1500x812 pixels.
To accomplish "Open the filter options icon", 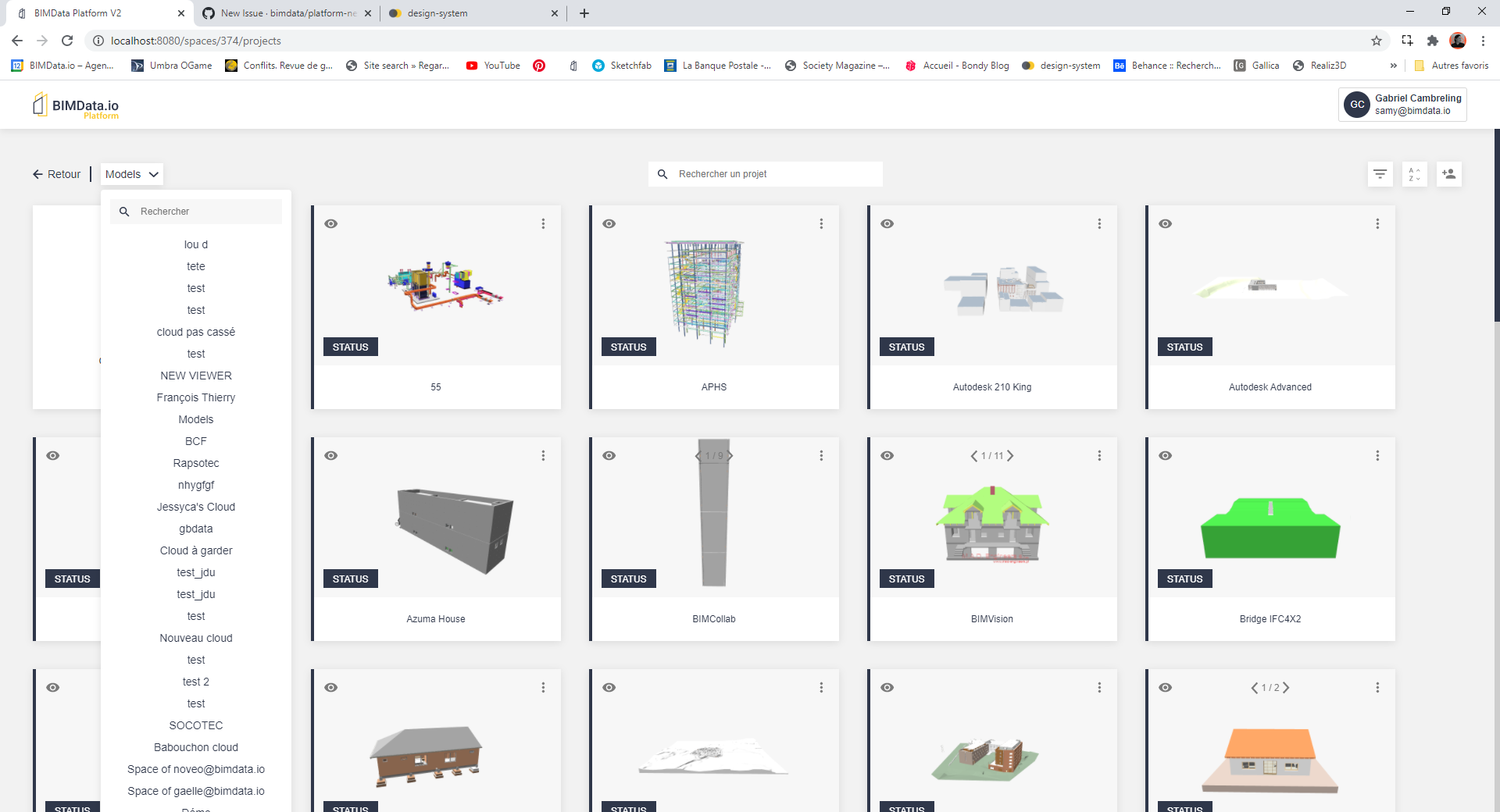I will click(1380, 174).
